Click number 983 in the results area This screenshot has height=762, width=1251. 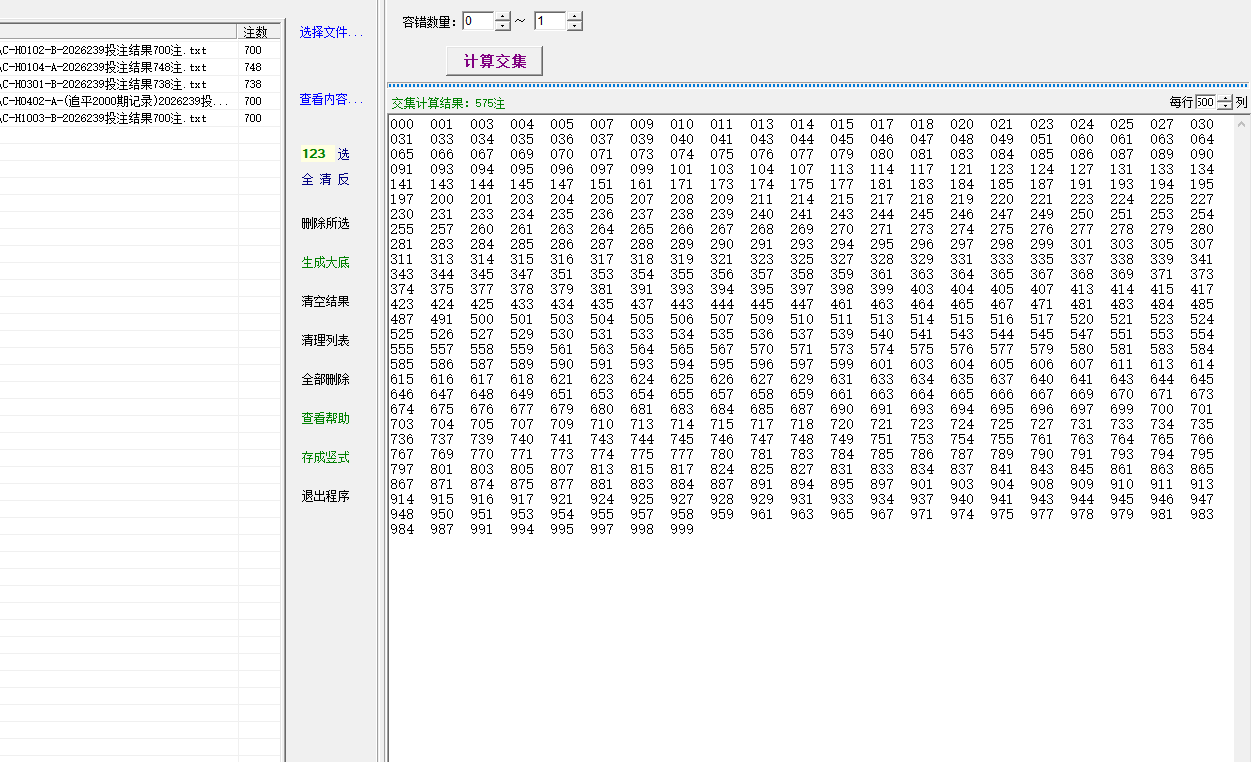1202,515
